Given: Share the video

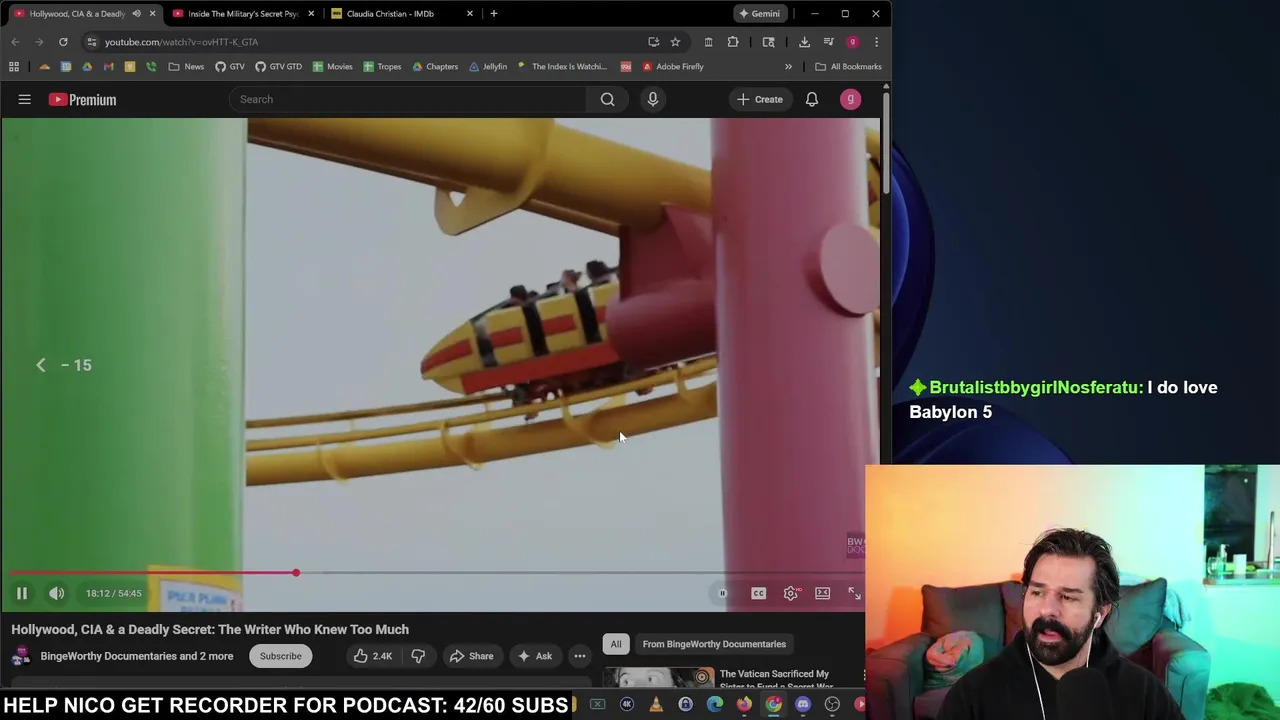Looking at the screenshot, I should 471,656.
